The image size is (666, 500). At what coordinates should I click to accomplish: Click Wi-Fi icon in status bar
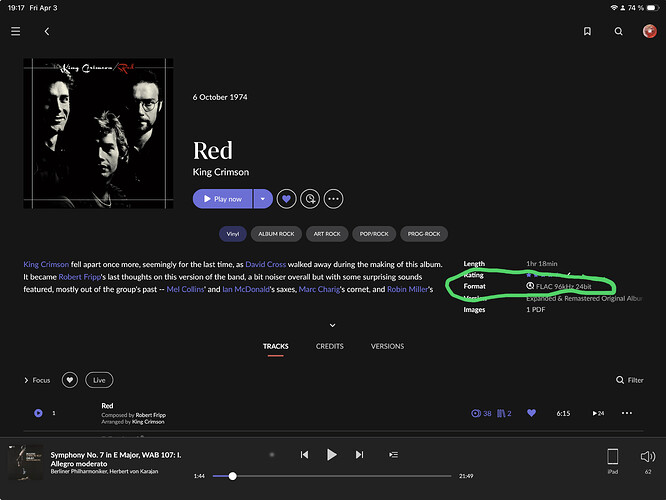(613, 8)
